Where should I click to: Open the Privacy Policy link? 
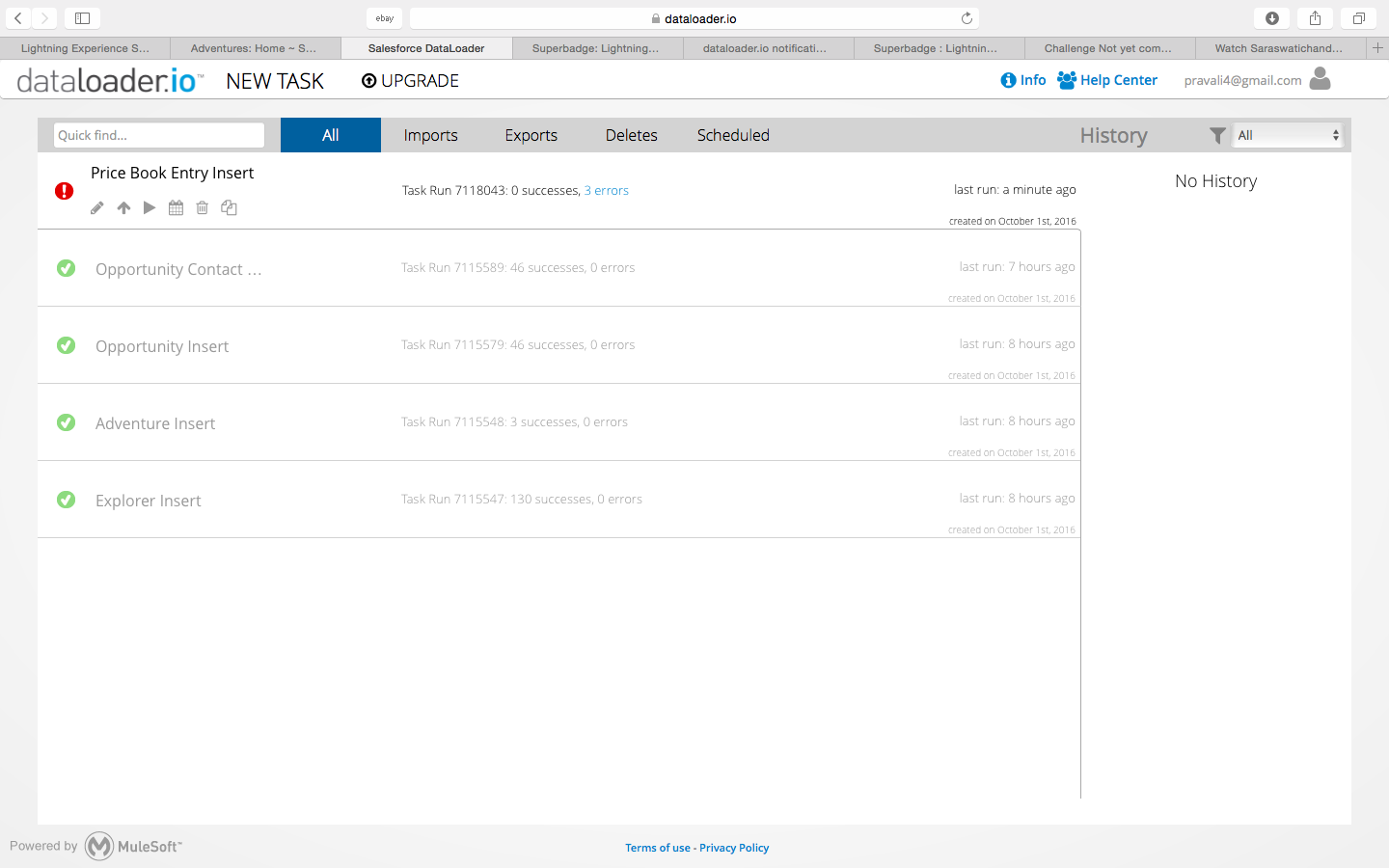(x=734, y=848)
